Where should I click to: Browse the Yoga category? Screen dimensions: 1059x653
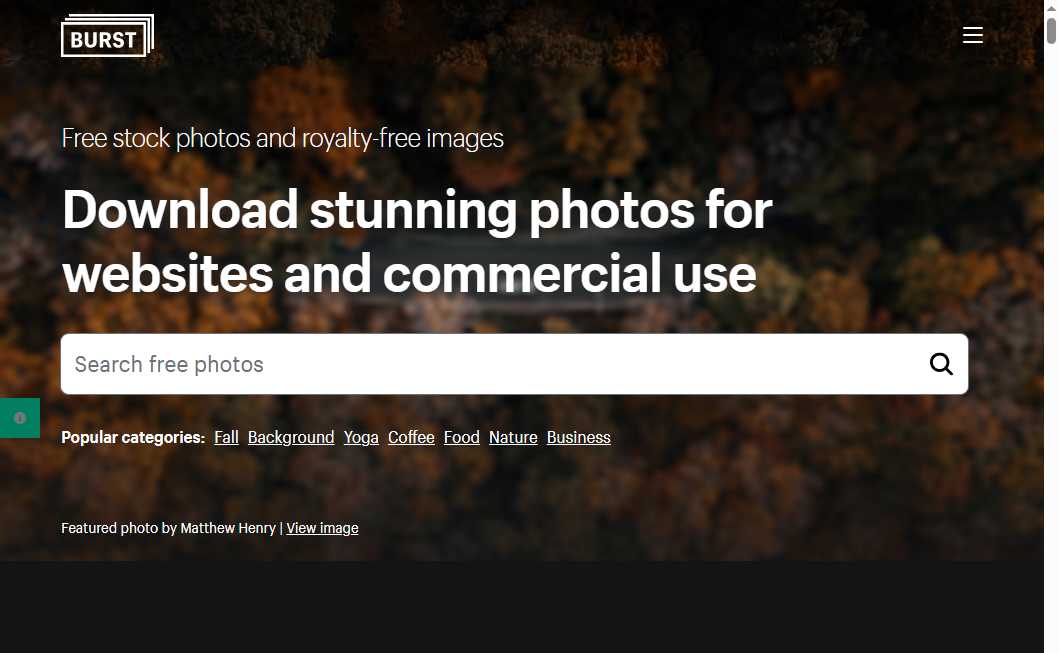point(361,438)
